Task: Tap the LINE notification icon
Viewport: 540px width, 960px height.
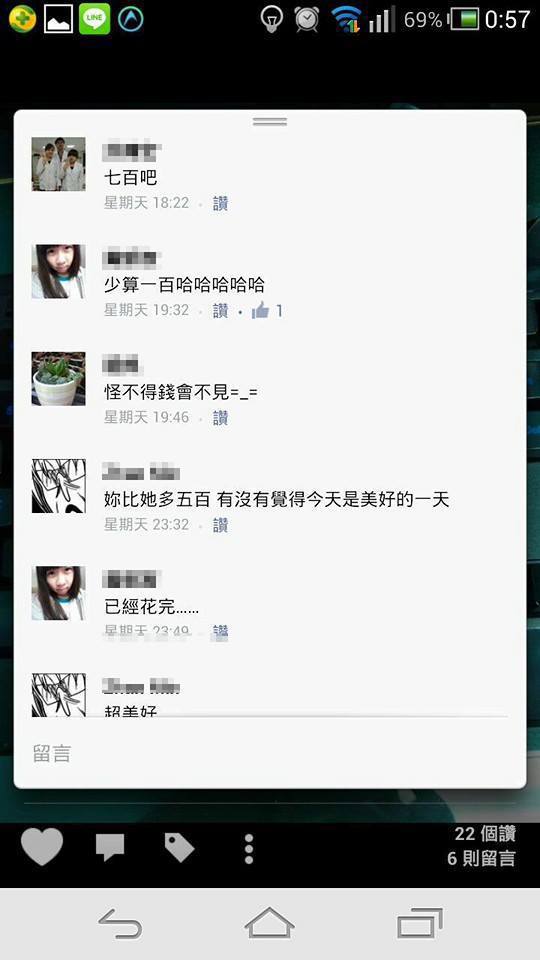Action: click(x=95, y=19)
